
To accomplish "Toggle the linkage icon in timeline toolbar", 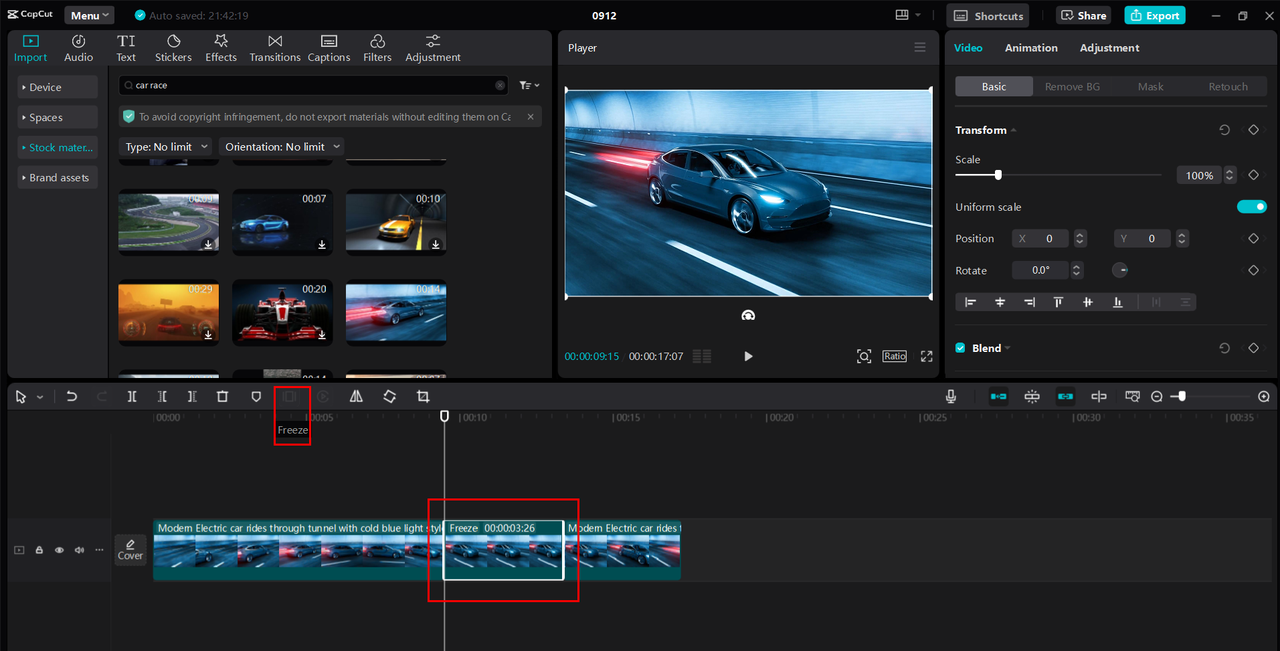I will (x=1065, y=397).
